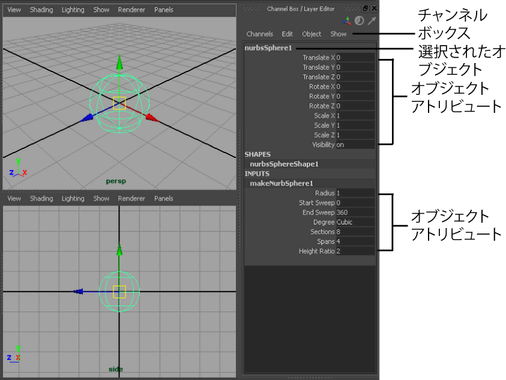Select the yellow center manipulator box in persp
506x380 pixels.
[119, 103]
